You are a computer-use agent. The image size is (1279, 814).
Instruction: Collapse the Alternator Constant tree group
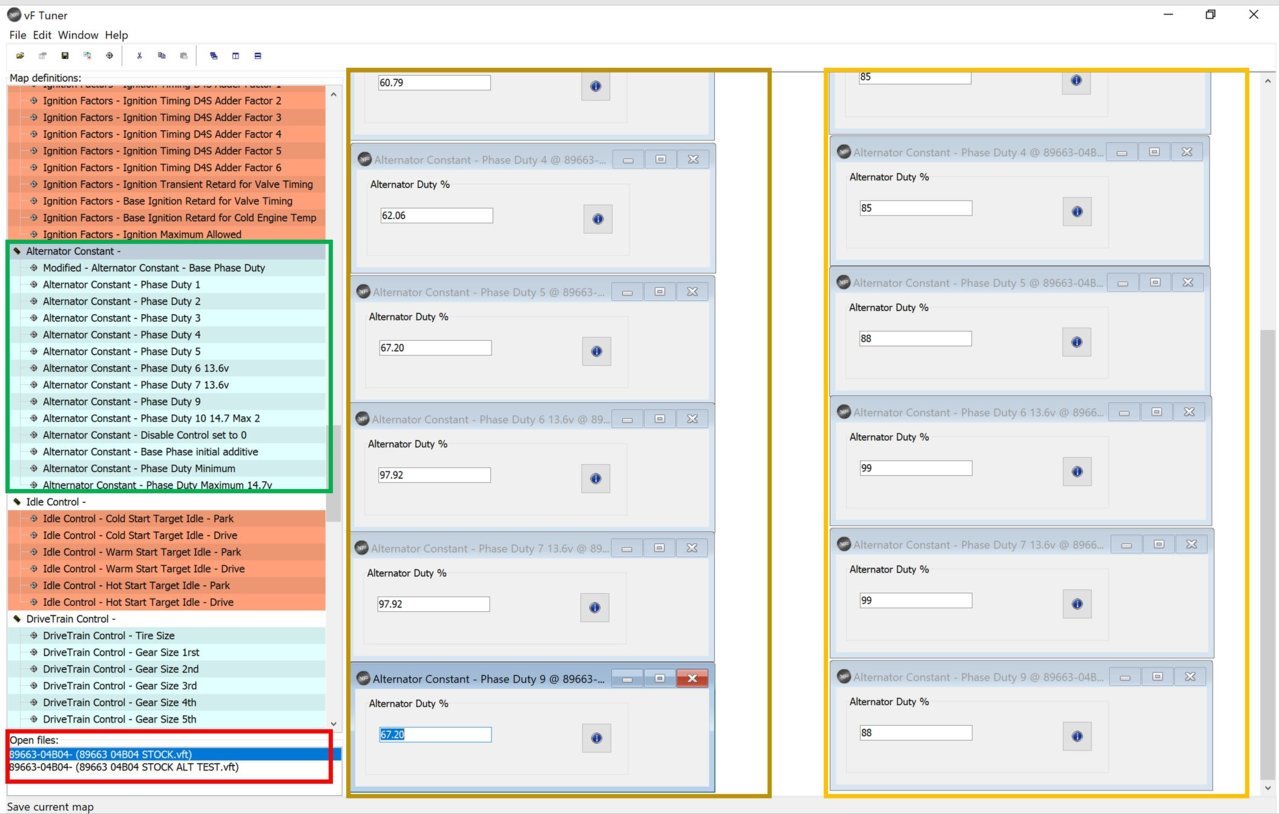(17, 252)
